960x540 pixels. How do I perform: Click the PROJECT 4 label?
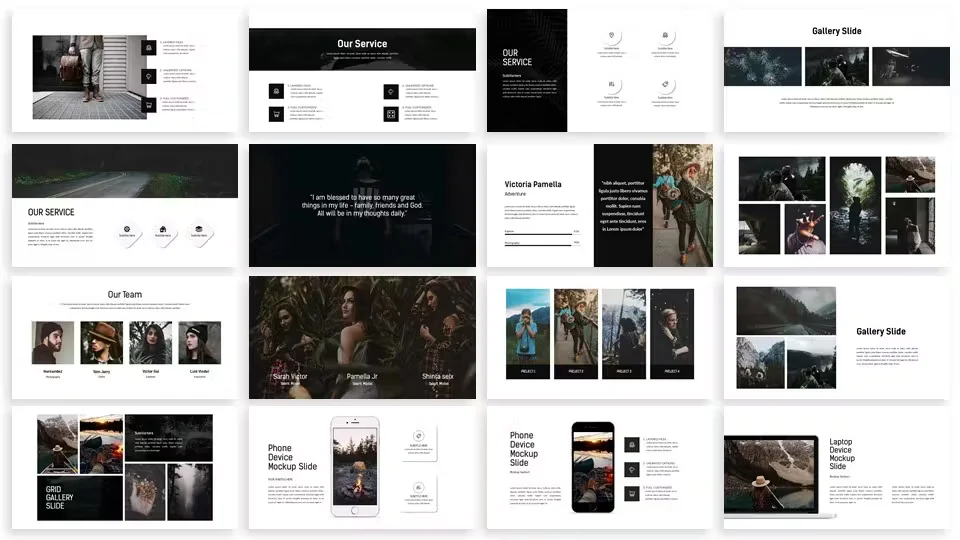[672, 372]
